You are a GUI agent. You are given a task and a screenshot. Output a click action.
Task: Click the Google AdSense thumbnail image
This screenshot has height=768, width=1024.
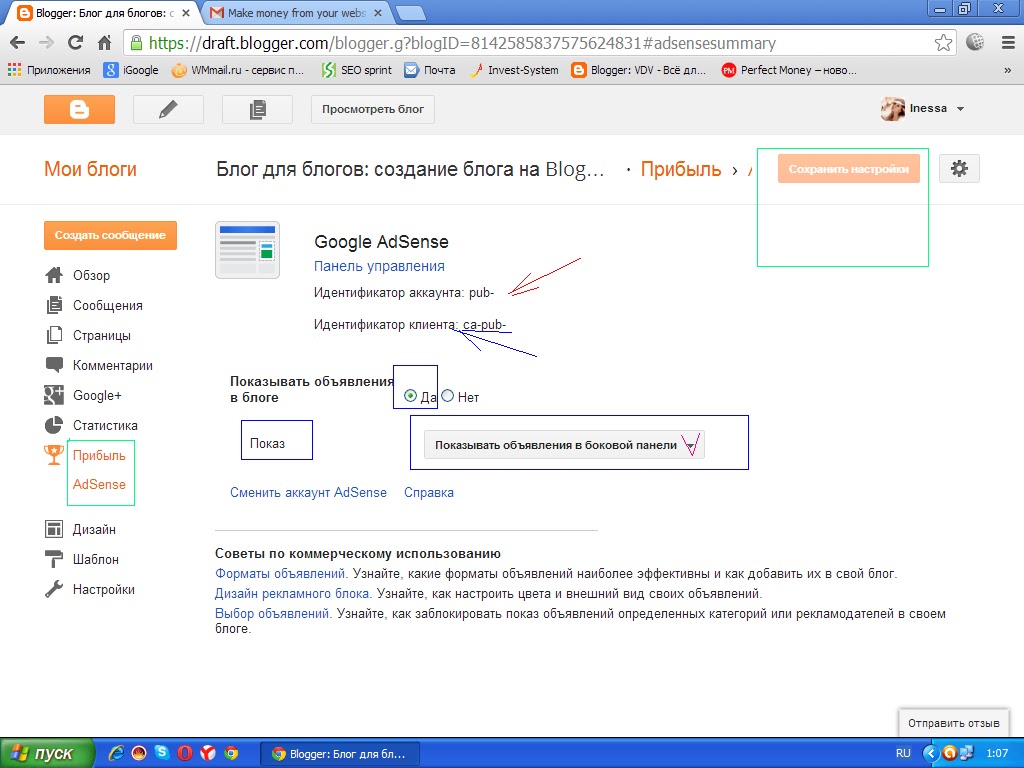(248, 250)
